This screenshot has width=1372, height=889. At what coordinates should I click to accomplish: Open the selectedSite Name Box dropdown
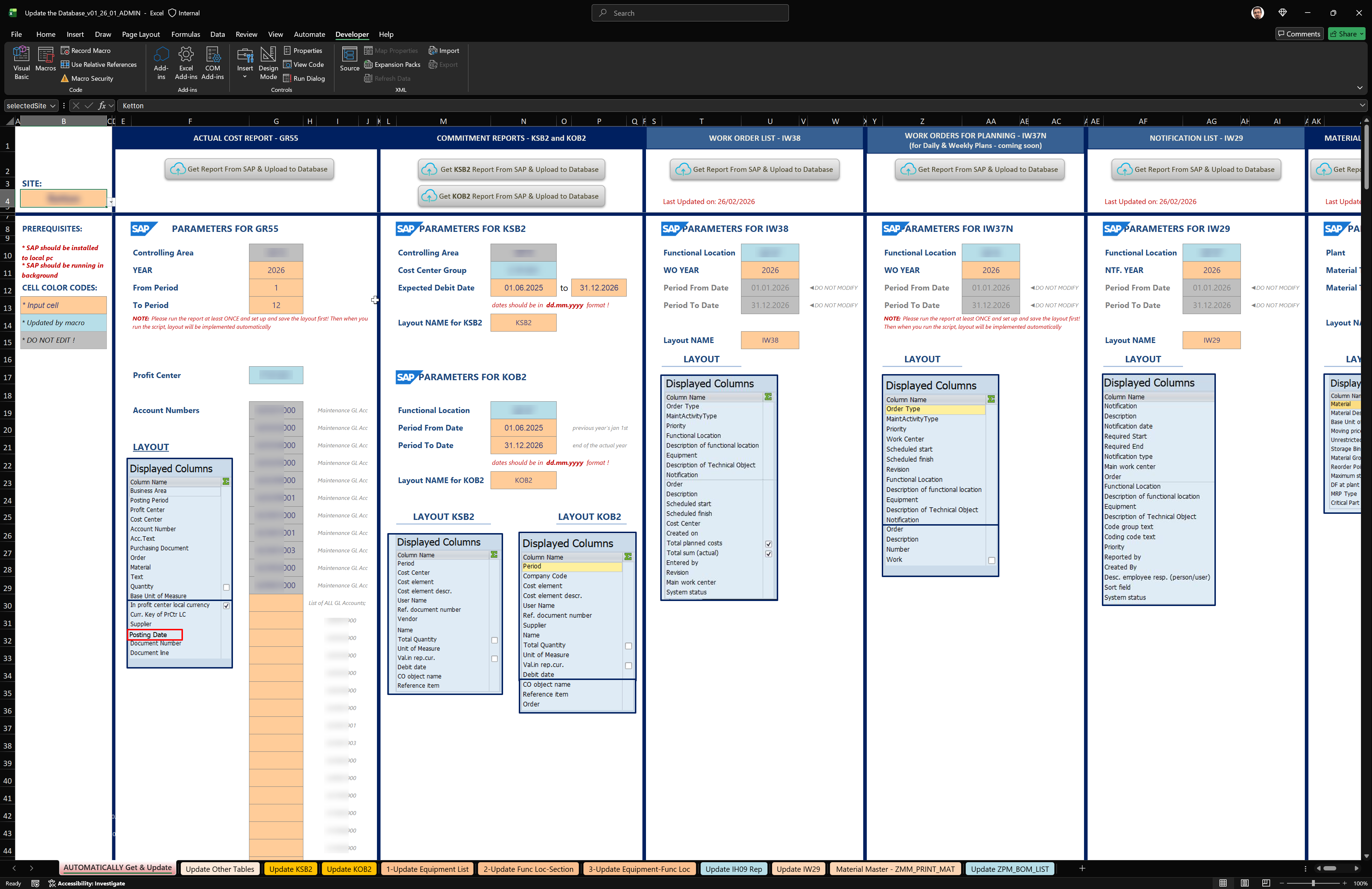coord(53,105)
